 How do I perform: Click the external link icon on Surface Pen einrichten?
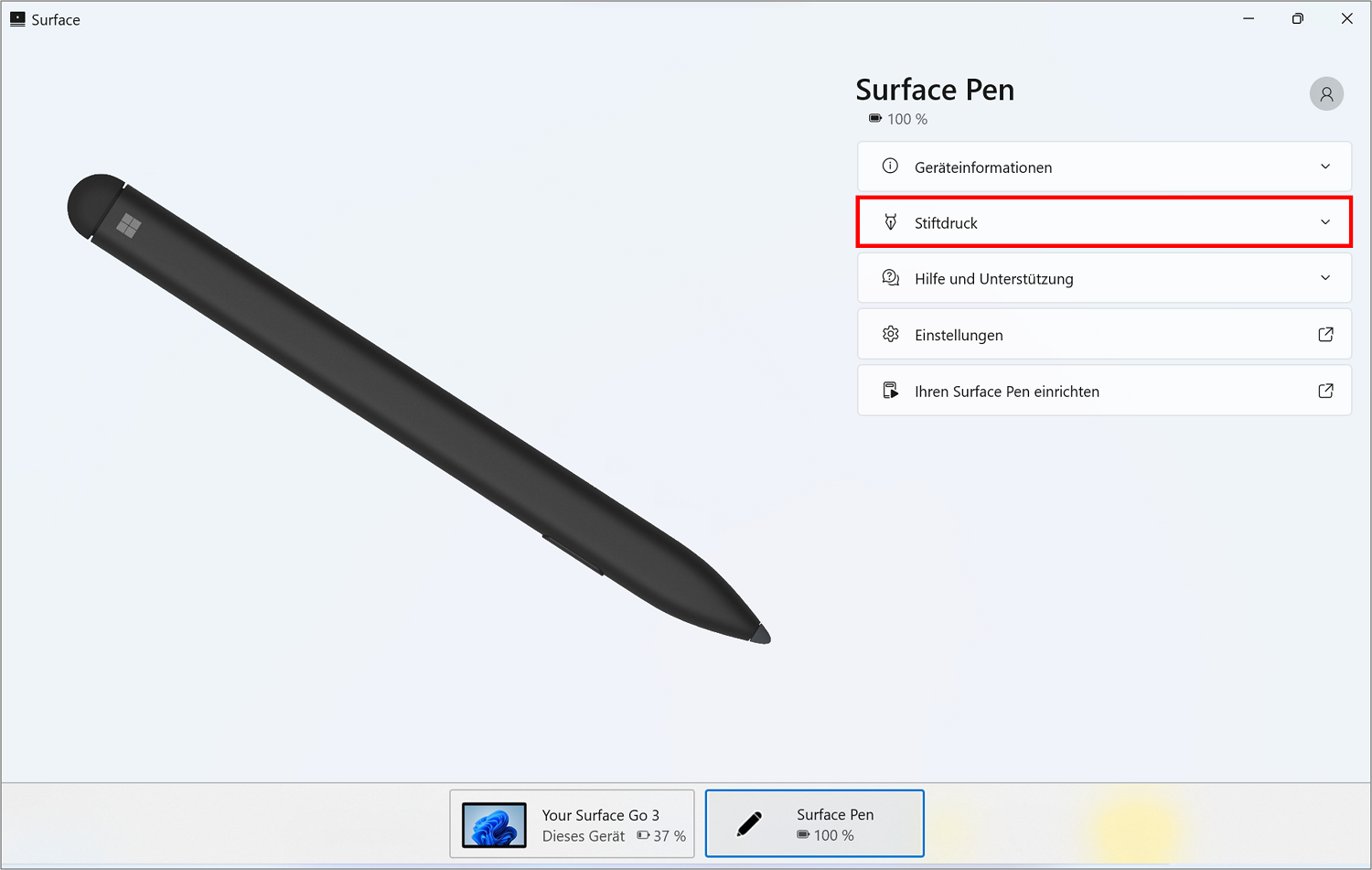(x=1325, y=391)
